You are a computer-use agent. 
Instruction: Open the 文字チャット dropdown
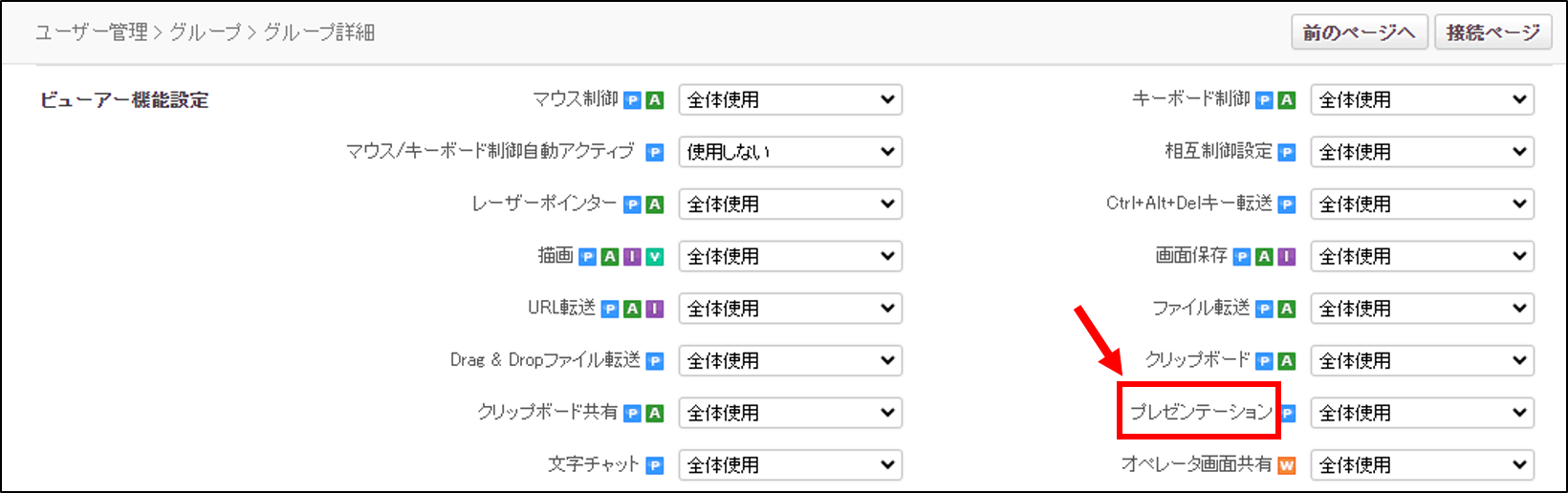point(791,465)
